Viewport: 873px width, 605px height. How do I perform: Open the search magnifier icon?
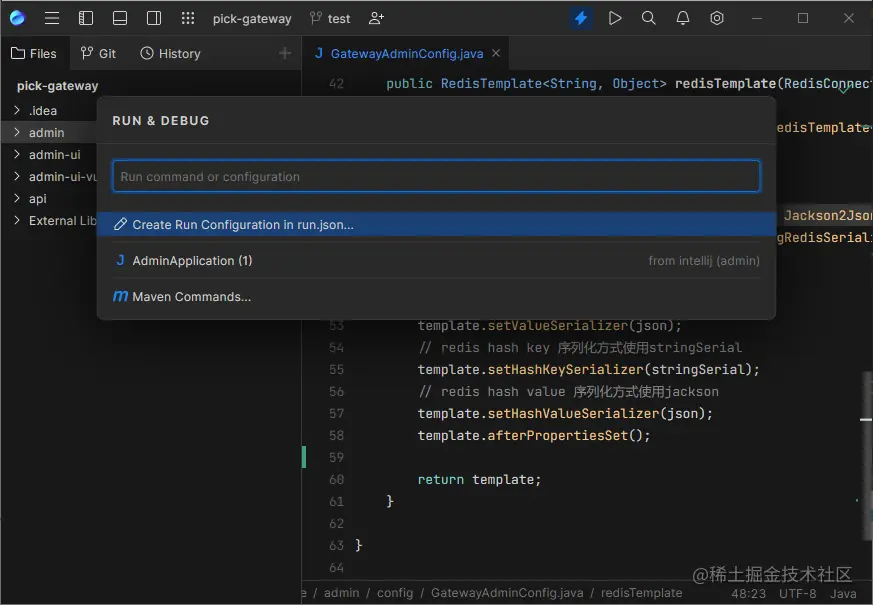(x=649, y=18)
